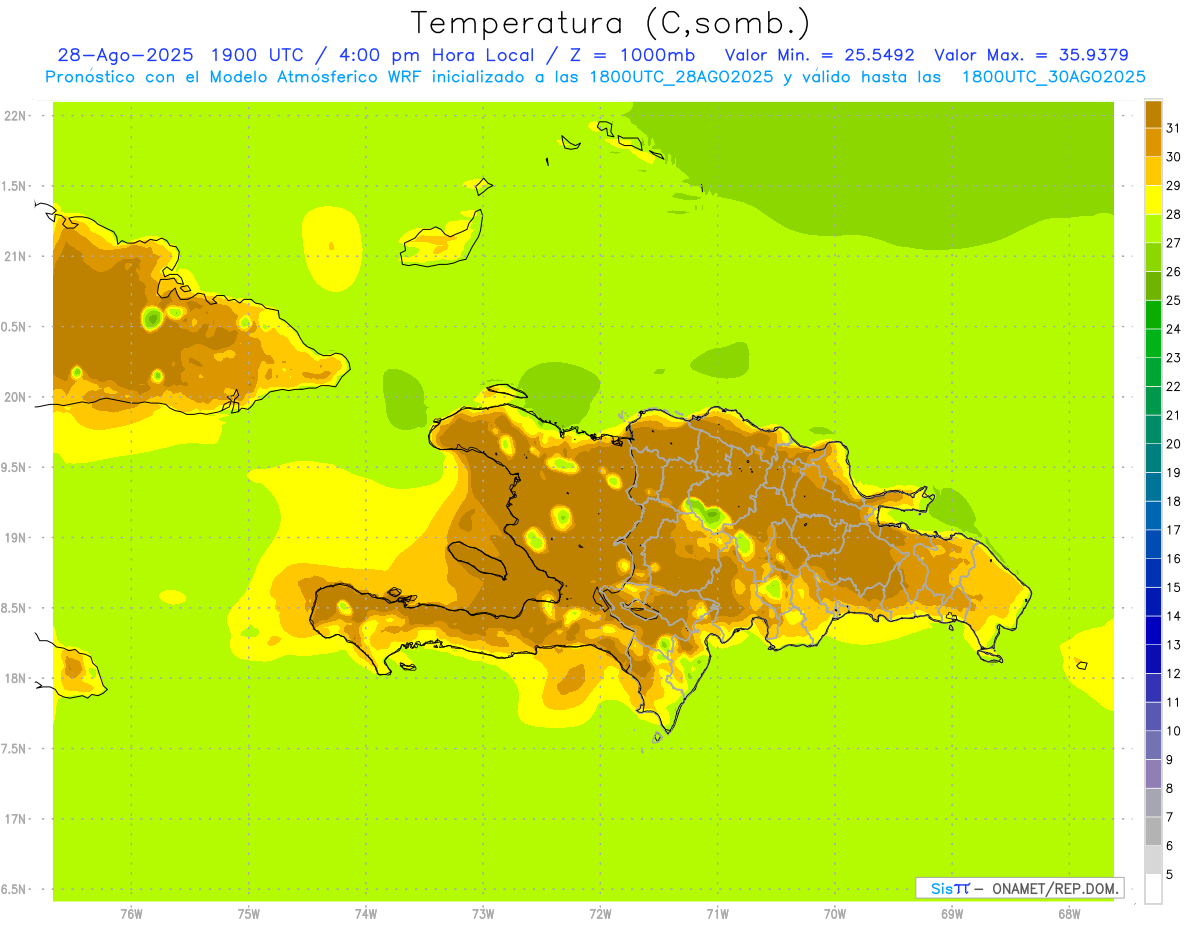Viewport: 1200px width, 927px height.
Task: Click orange legend swatch between 30 and 31
Action: point(1153,142)
